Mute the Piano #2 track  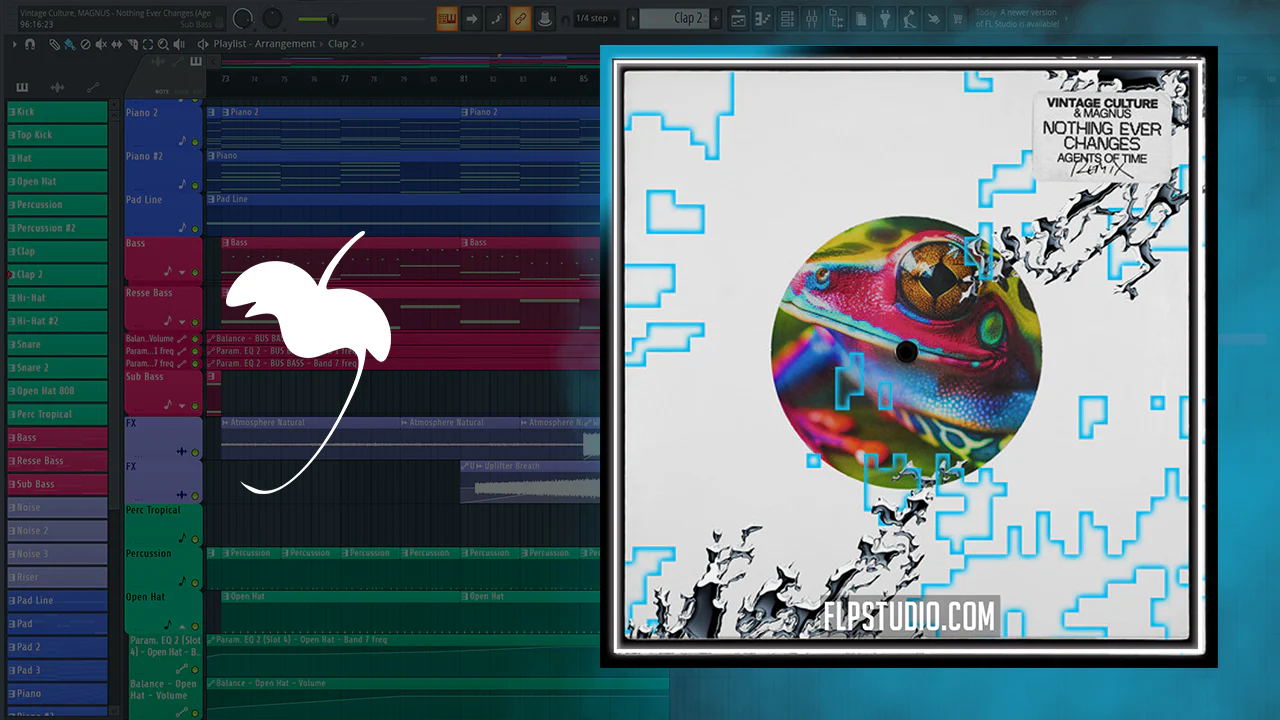(x=195, y=185)
